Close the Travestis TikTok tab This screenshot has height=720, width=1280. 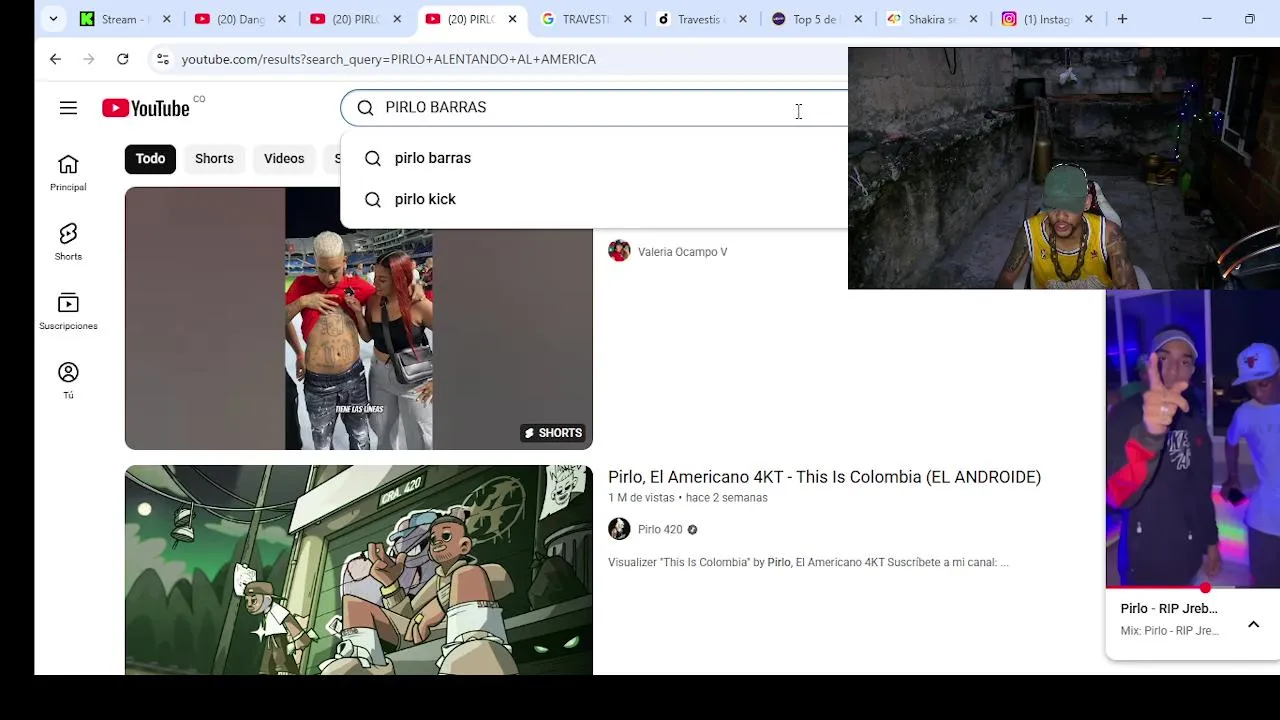[x=743, y=19]
